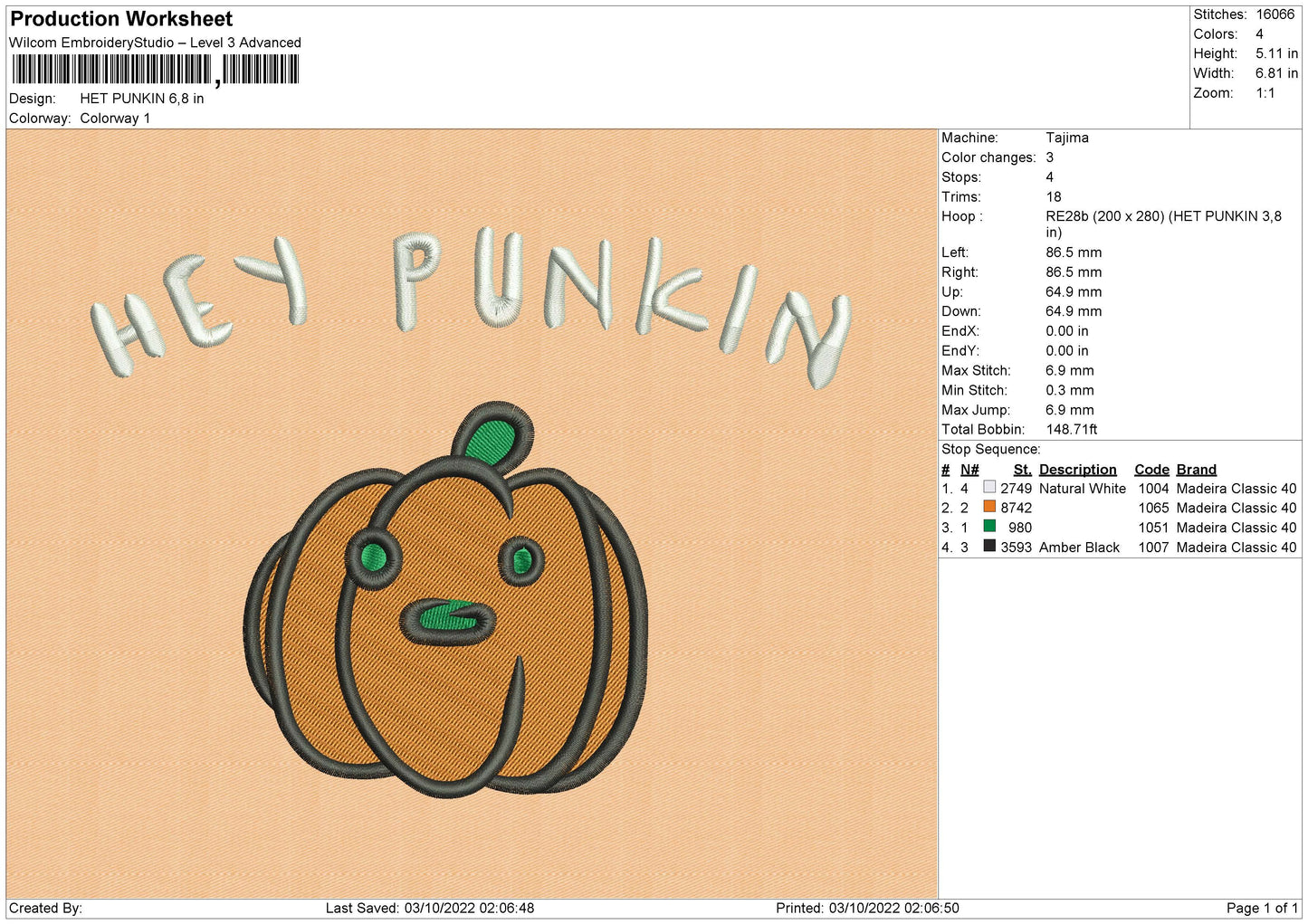Click the 'Colorway 1' value
This screenshot has height=924, width=1308.
[115, 119]
